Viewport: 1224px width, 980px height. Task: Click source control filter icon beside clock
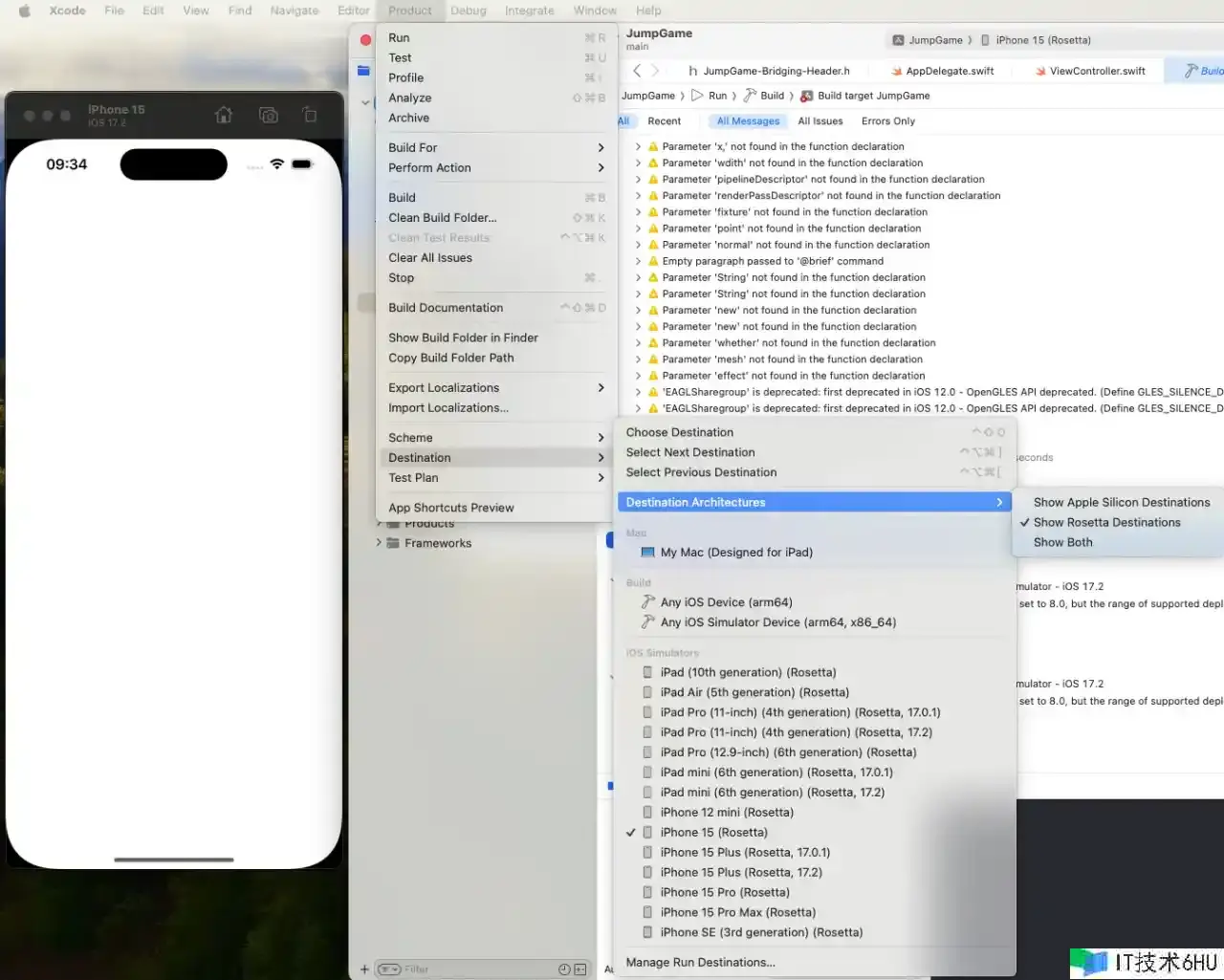click(x=579, y=969)
